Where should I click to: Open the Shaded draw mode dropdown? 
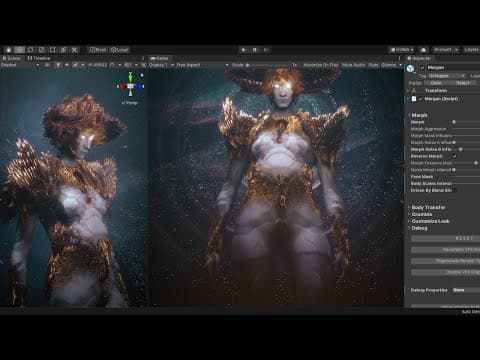click(20, 65)
